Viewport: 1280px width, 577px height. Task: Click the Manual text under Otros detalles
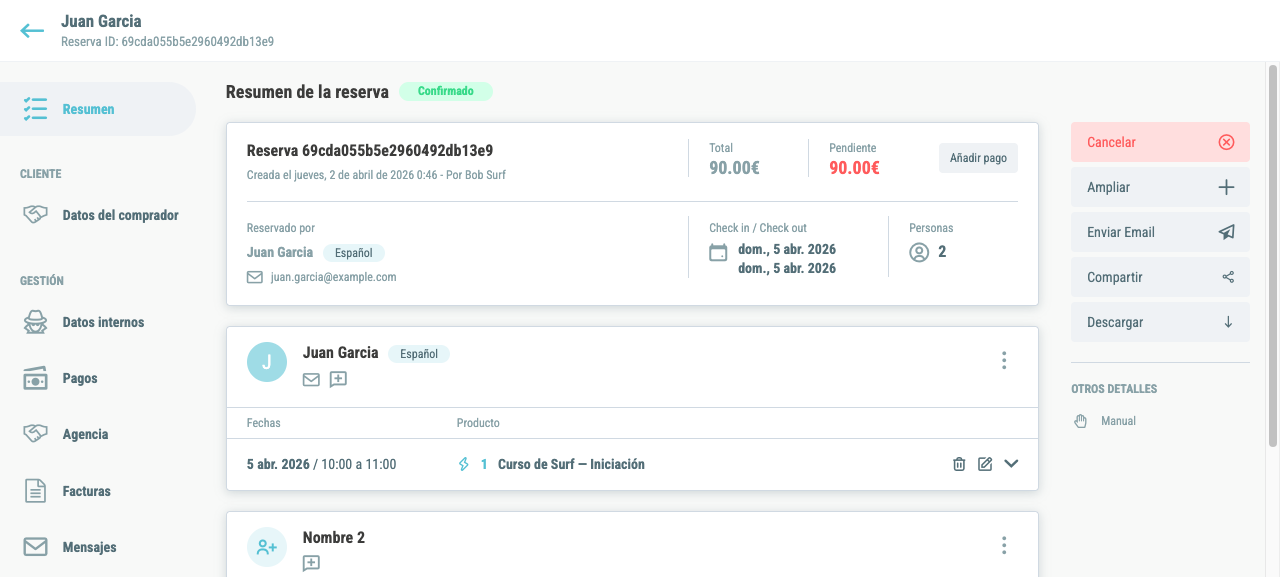coord(1118,421)
